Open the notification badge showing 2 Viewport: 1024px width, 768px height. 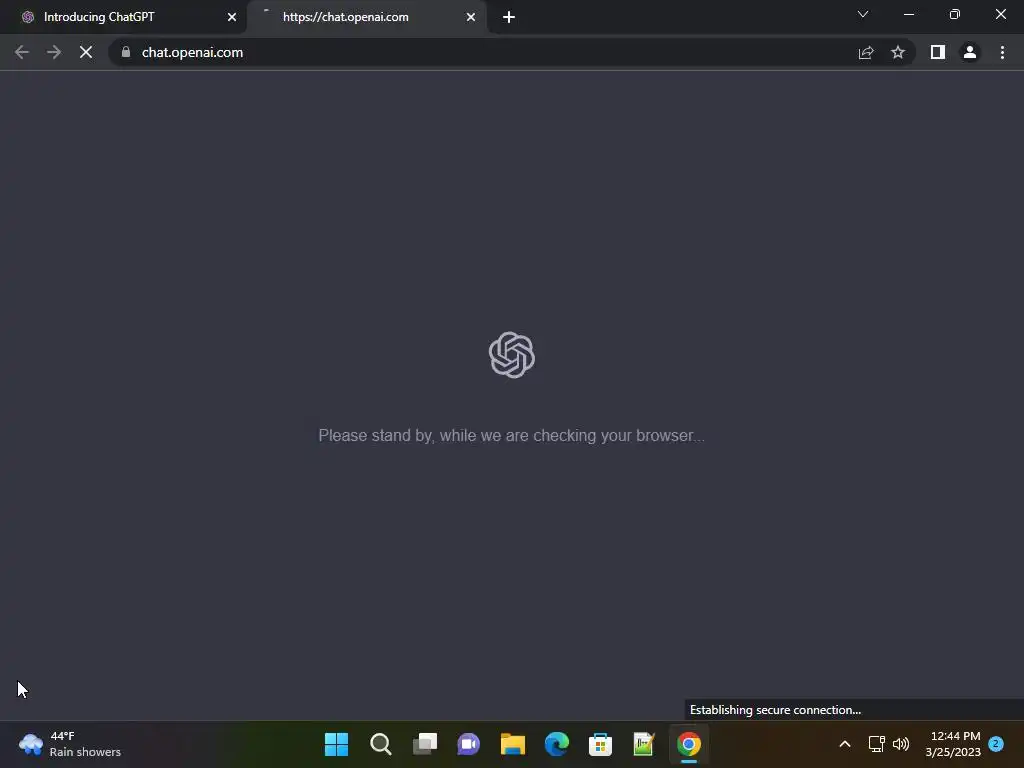tap(996, 743)
